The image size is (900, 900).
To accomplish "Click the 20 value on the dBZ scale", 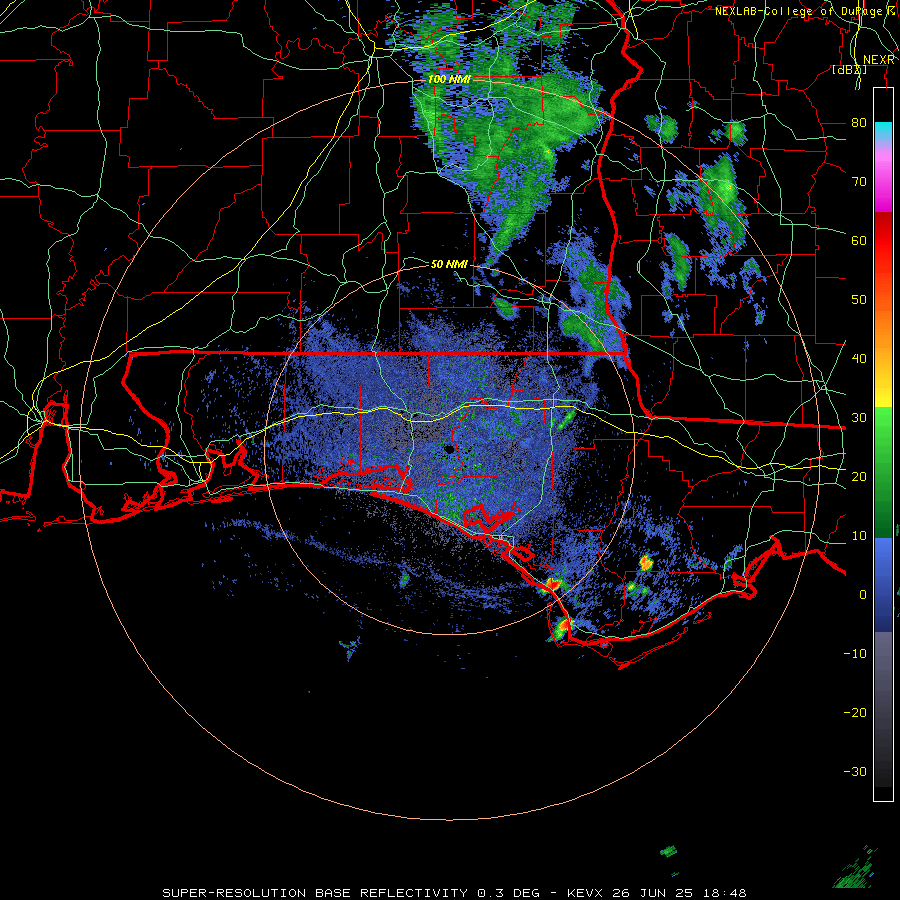I will pos(859,477).
